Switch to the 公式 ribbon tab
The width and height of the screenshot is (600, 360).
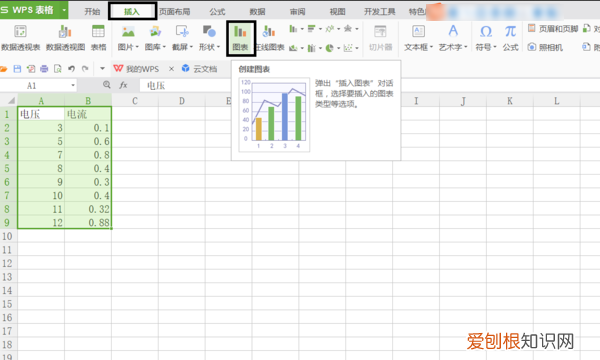point(217,11)
